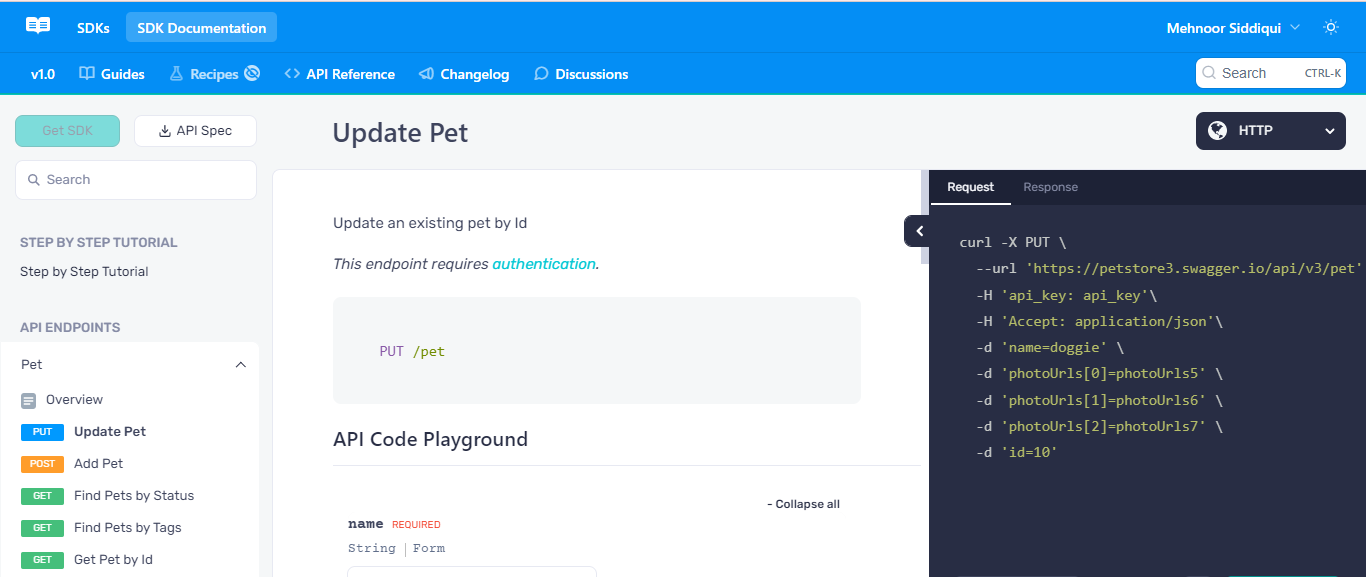The height and width of the screenshot is (577, 1366).
Task: Switch to the Response tab
Action: [x=1050, y=187]
